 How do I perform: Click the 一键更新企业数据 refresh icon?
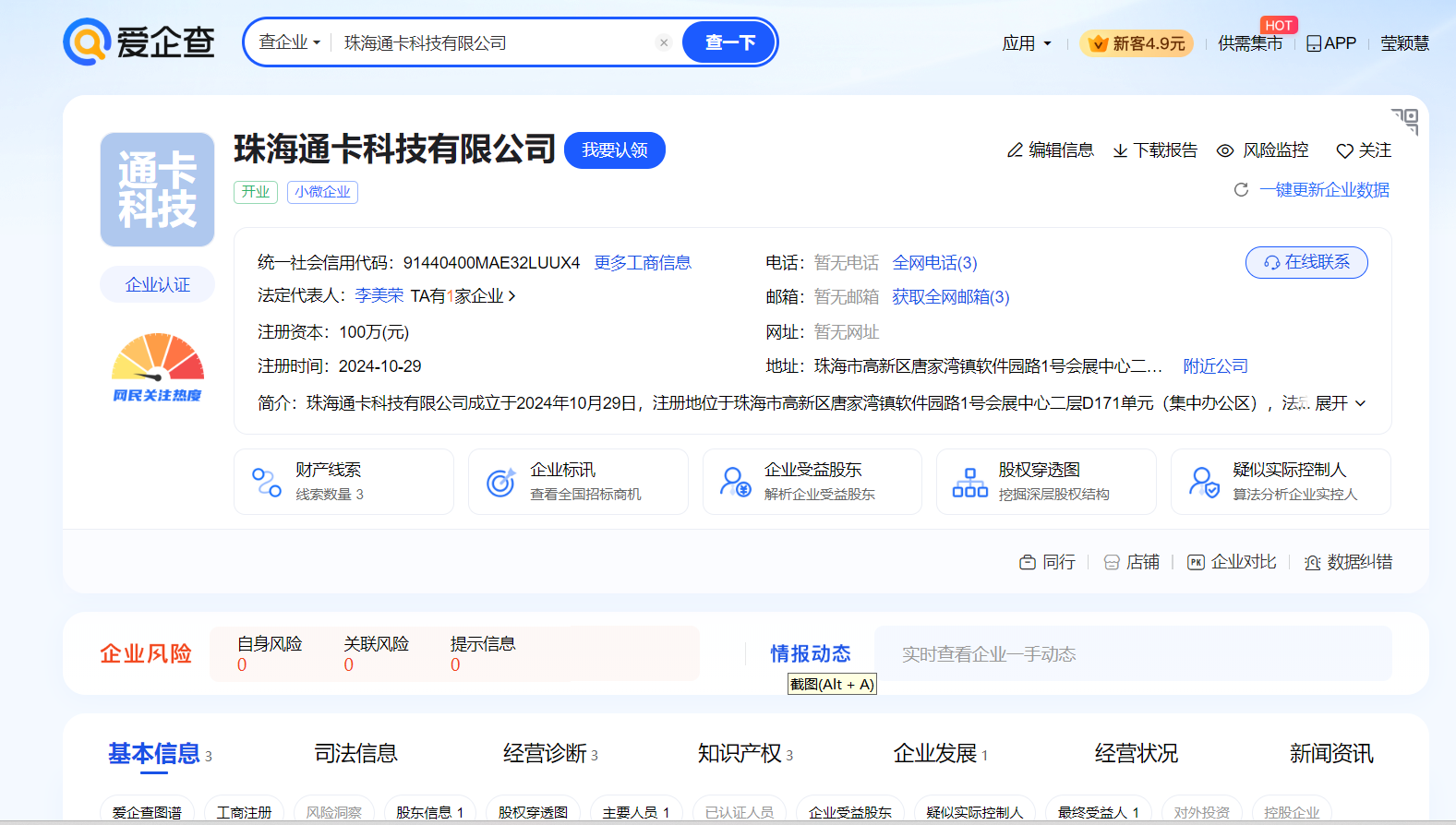point(1241,190)
